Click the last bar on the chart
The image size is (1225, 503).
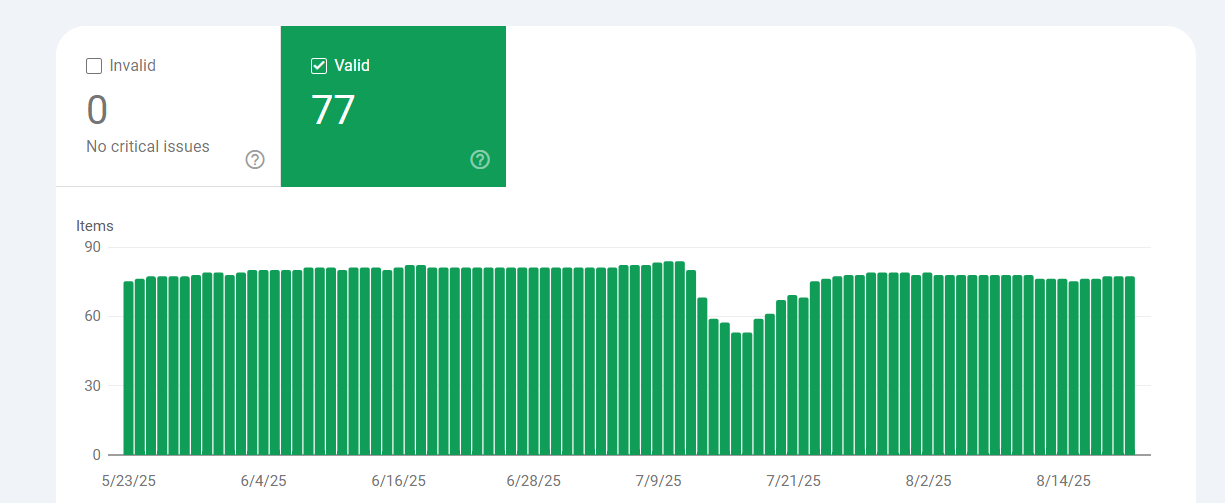pyautogui.click(x=1130, y=366)
